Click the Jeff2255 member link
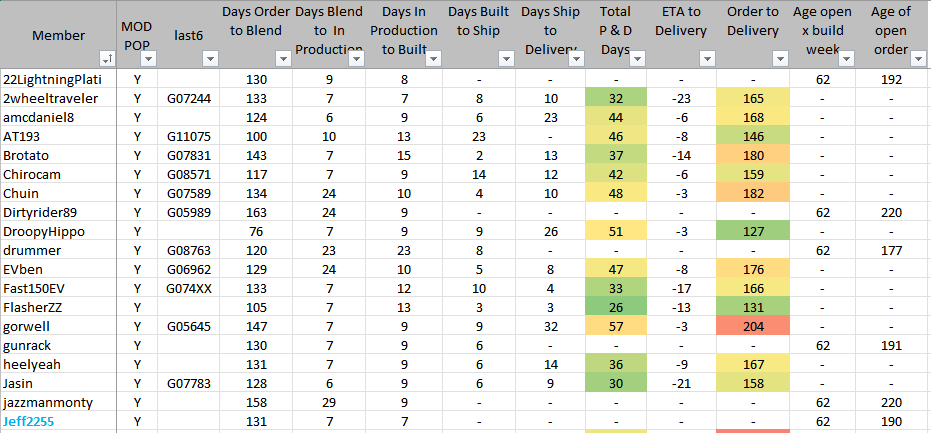 tap(28, 422)
